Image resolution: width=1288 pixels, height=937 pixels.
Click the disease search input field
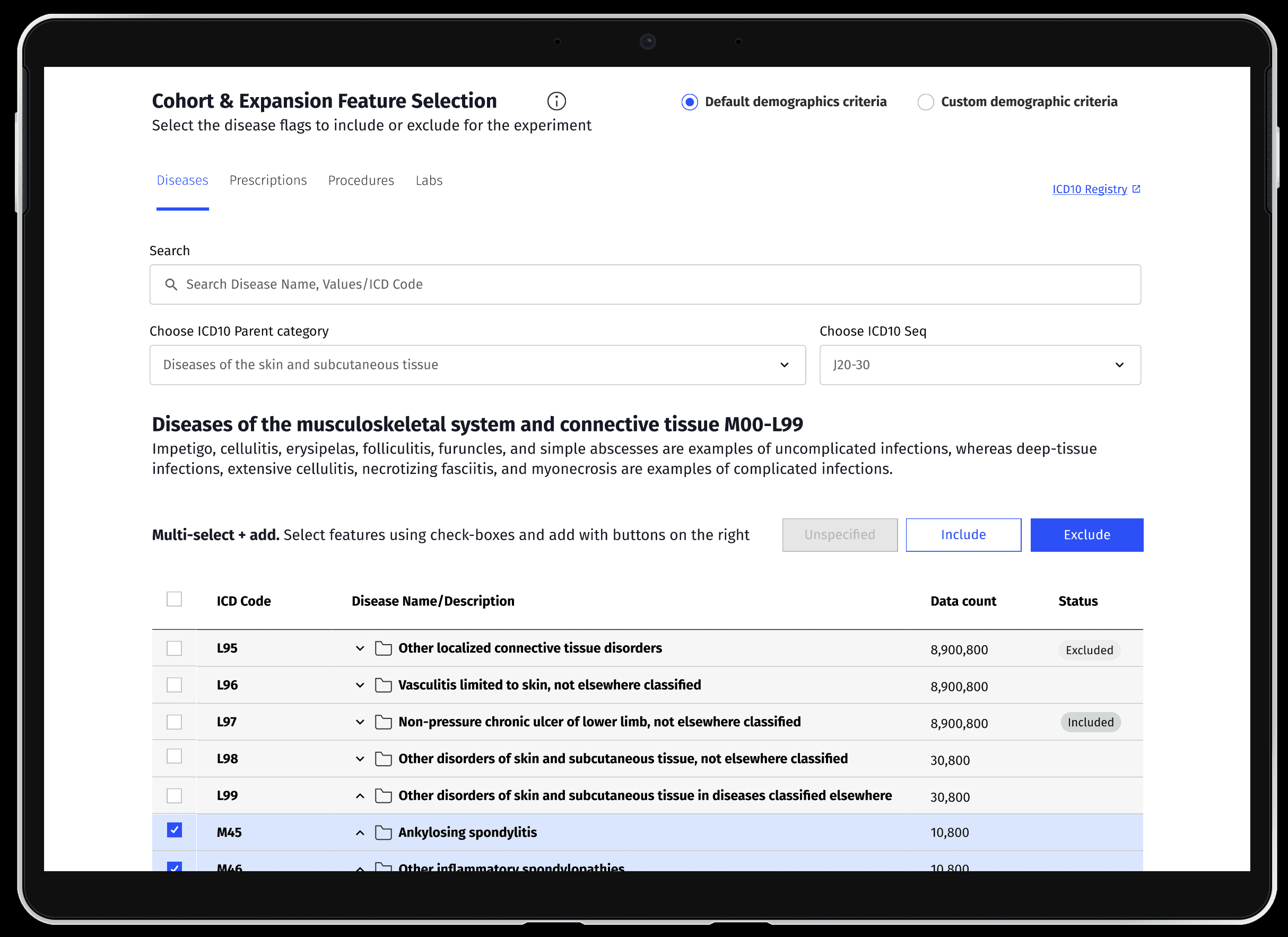[x=645, y=284]
